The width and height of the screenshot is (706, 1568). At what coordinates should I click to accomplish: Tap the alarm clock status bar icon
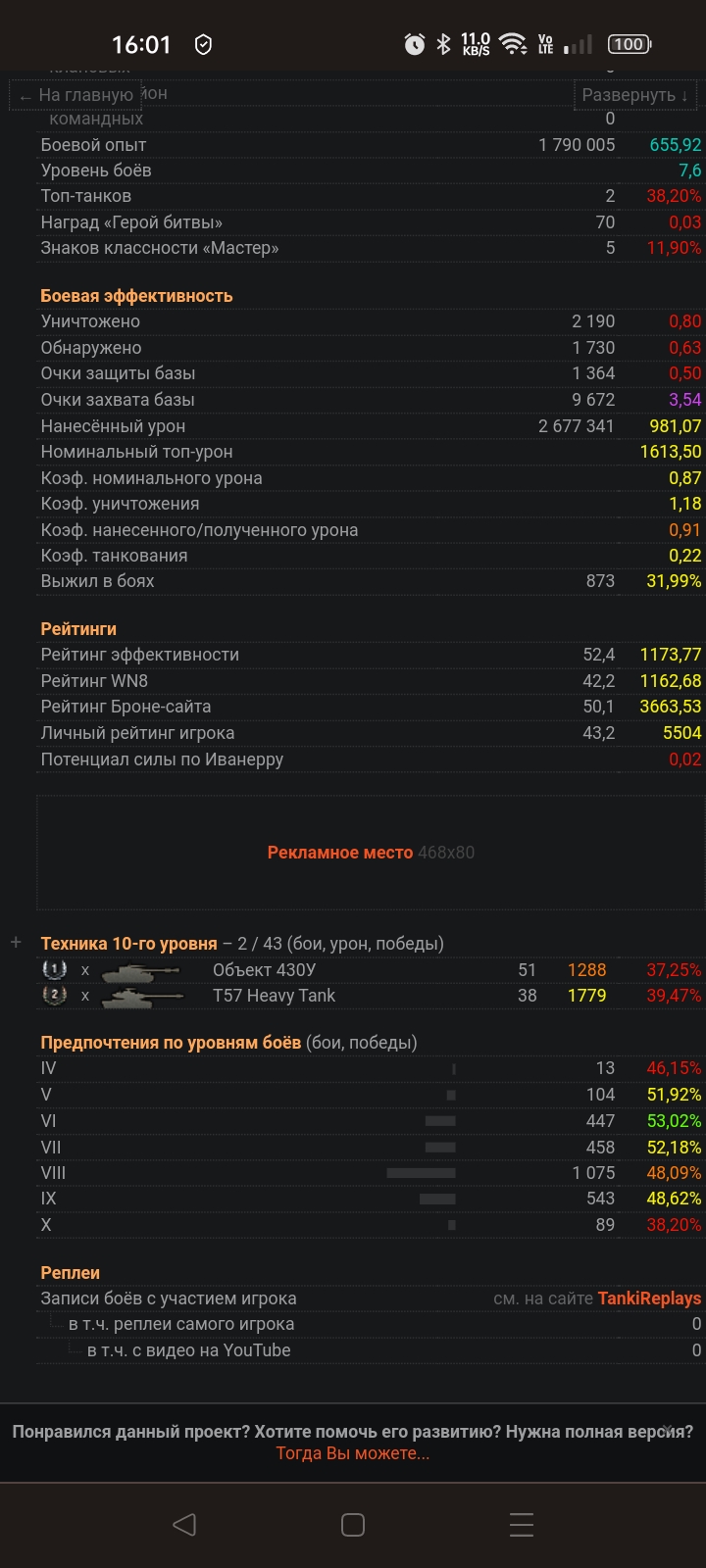click(415, 44)
